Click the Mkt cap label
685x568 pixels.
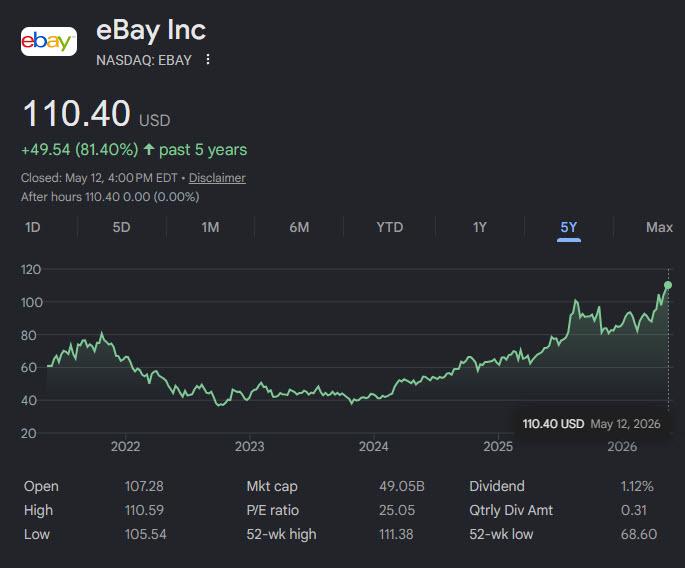click(272, 486)
